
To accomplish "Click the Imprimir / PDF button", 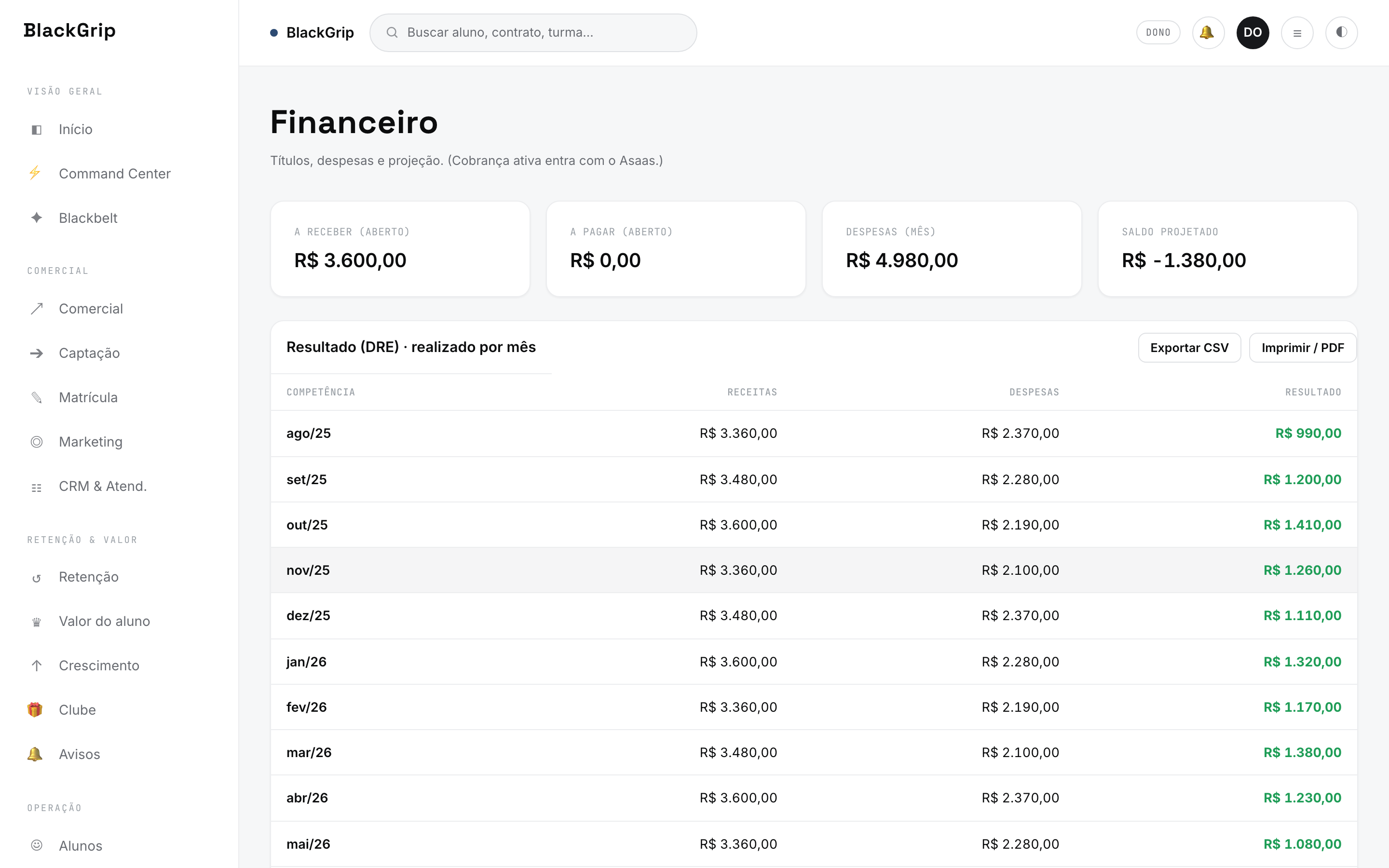I will tap(1302, 348).
